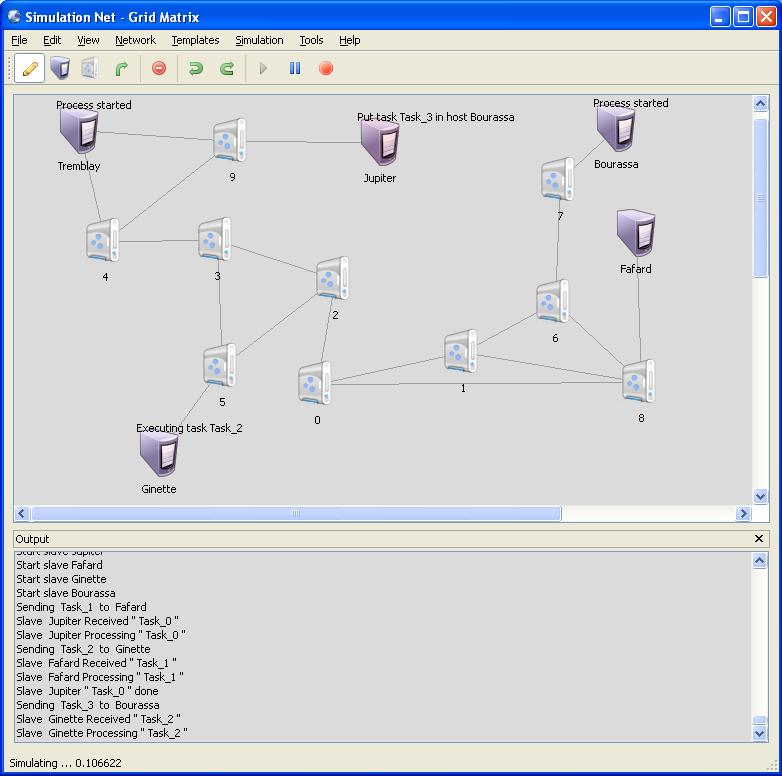The image size is (782, 776).
Task: Open the Simulation menu
Action: click(x=259, y=40)
